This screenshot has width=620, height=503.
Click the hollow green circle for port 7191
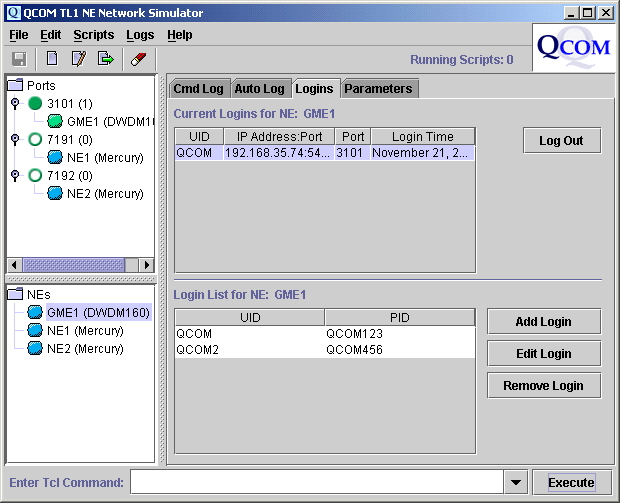click(35, 140)
